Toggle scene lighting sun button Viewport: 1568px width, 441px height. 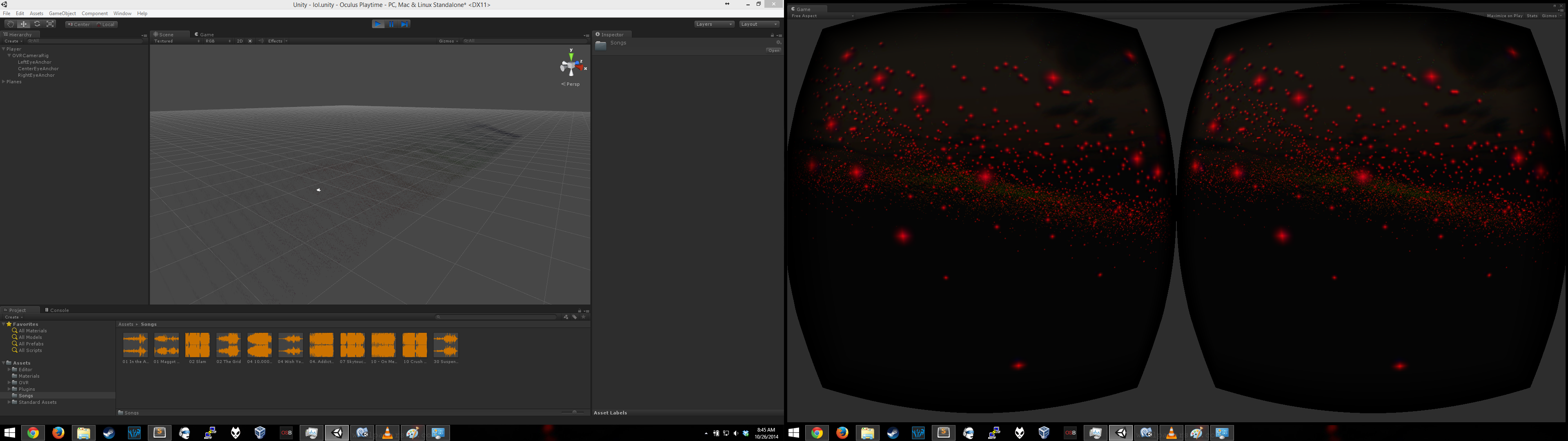(250, 41)
